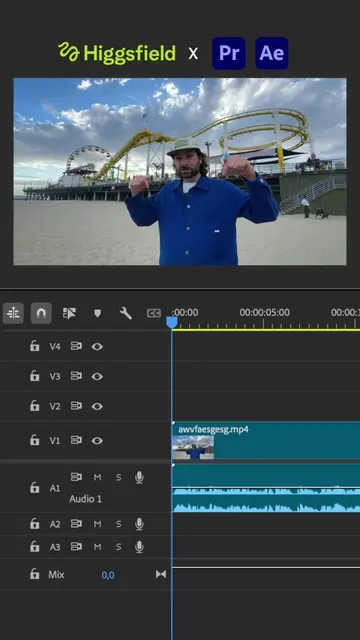Mute audio track A2
Image resolution: width=360 pixels, height=640 pixels.
tap(97, 524)
